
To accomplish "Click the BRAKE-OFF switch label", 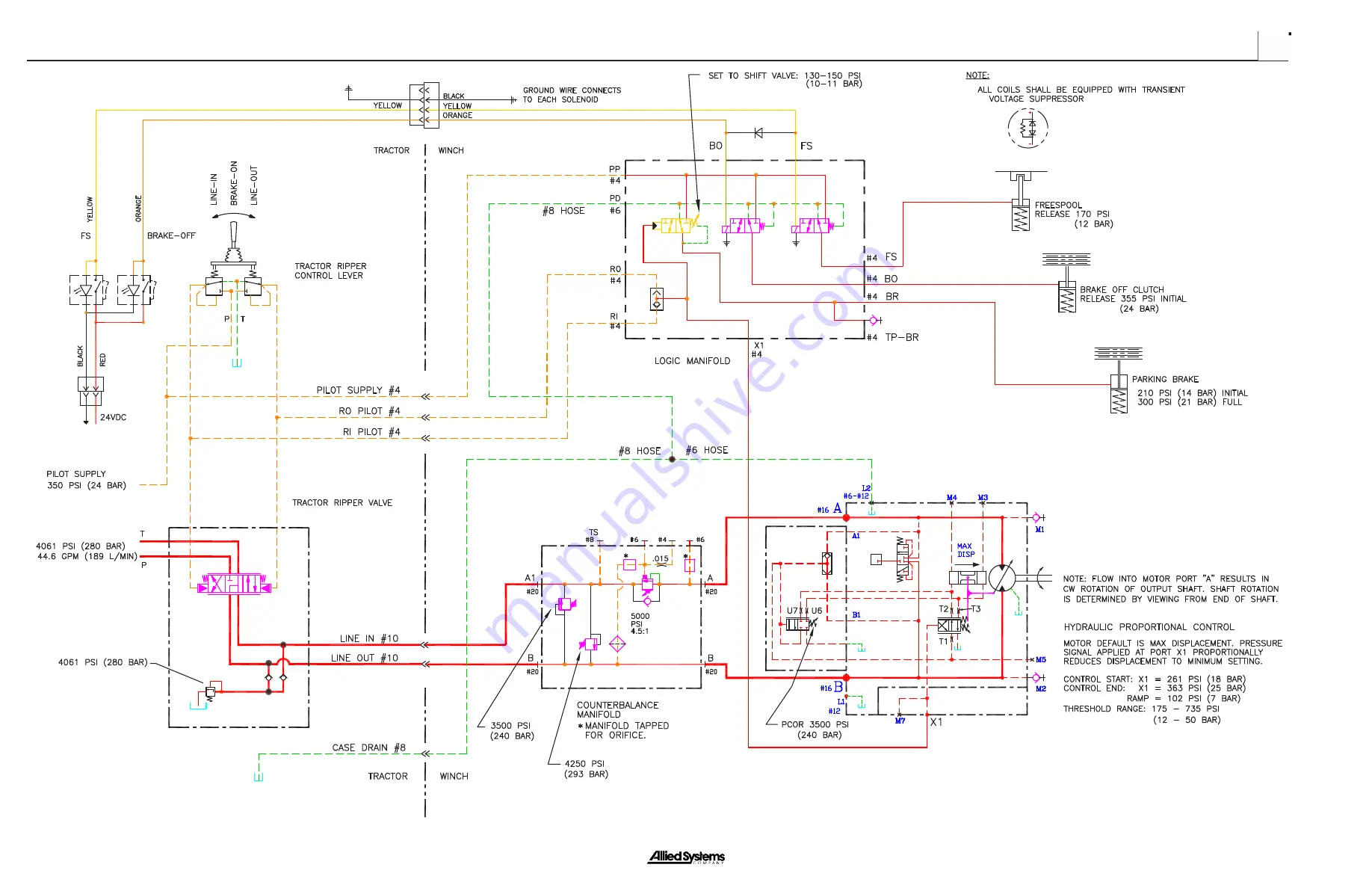I will point(171,236).
